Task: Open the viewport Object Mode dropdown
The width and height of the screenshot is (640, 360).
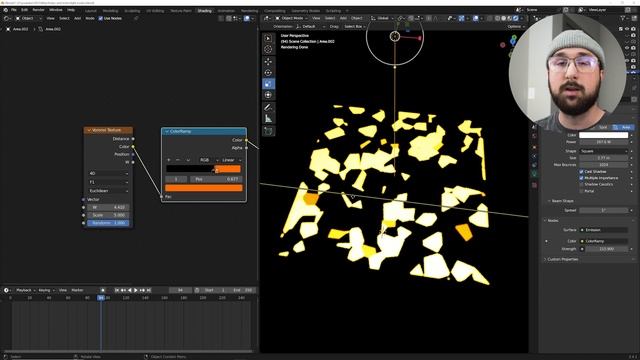Action: 291,18
